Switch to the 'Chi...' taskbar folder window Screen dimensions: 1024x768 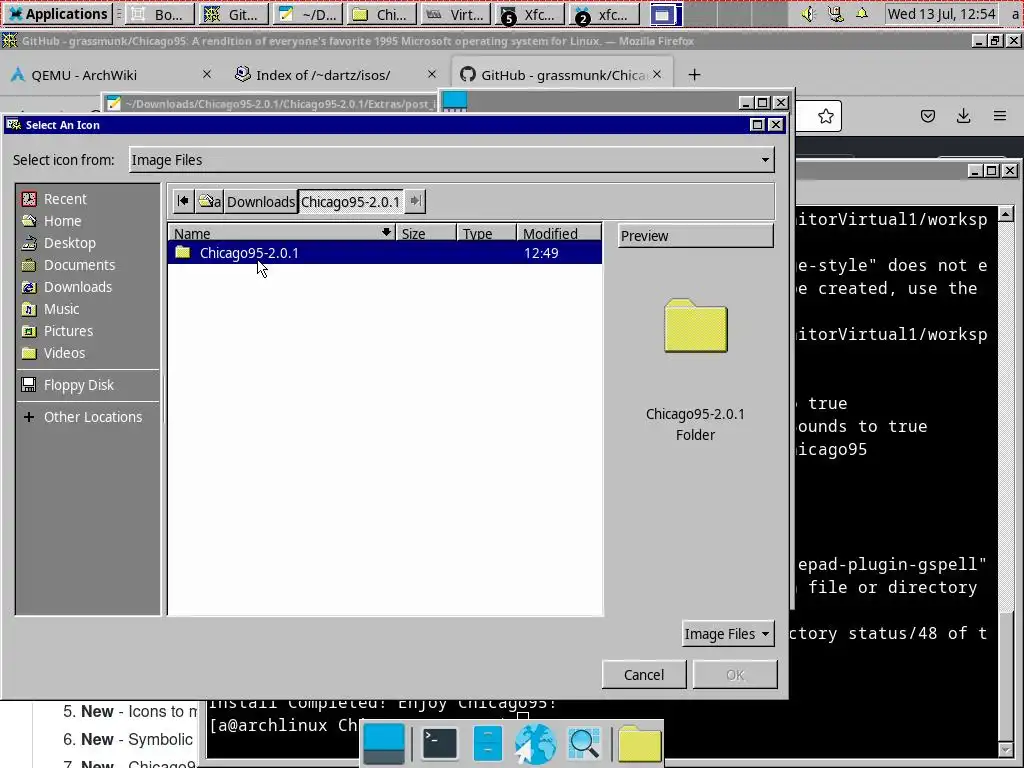(x=381, y=14)
